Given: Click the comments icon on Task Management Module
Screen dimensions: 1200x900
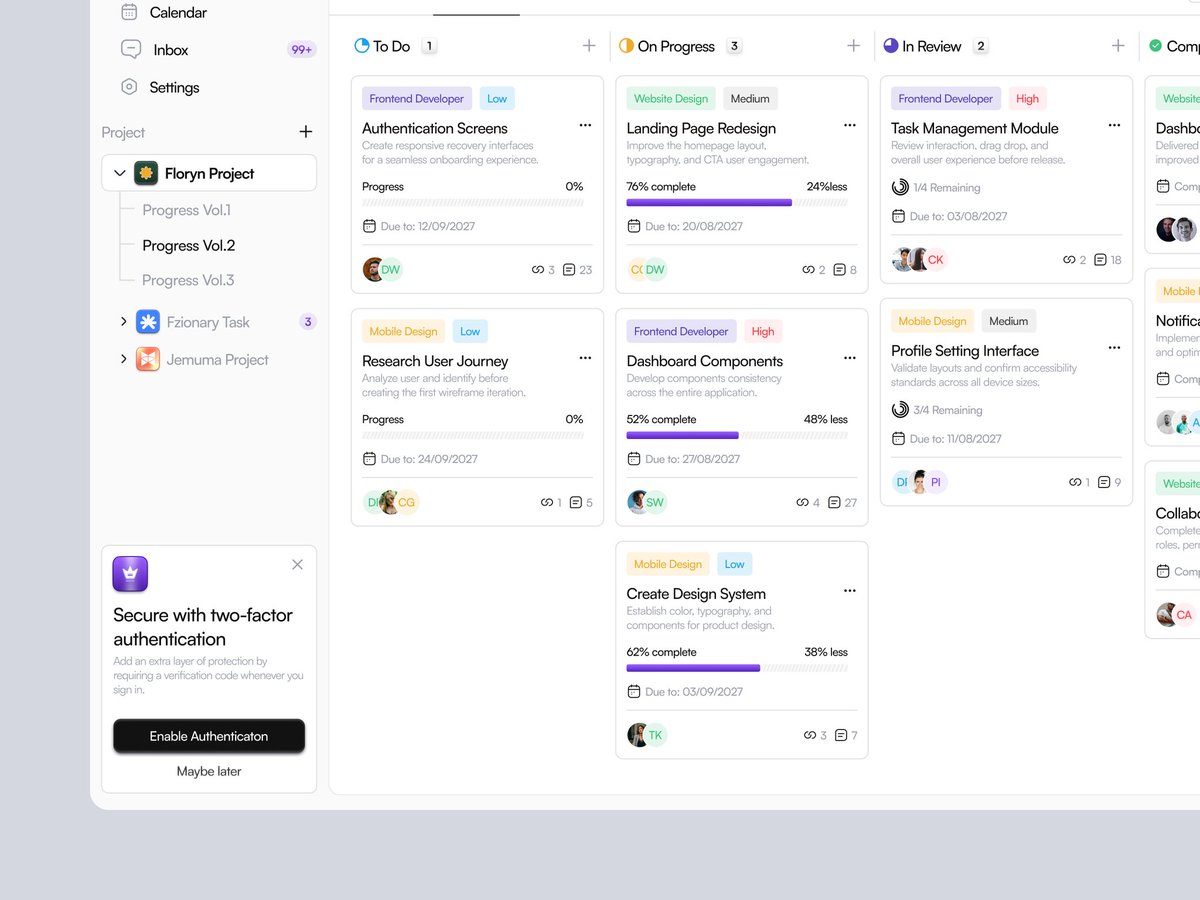Looking at the screenshot, I should point(1100,260).
